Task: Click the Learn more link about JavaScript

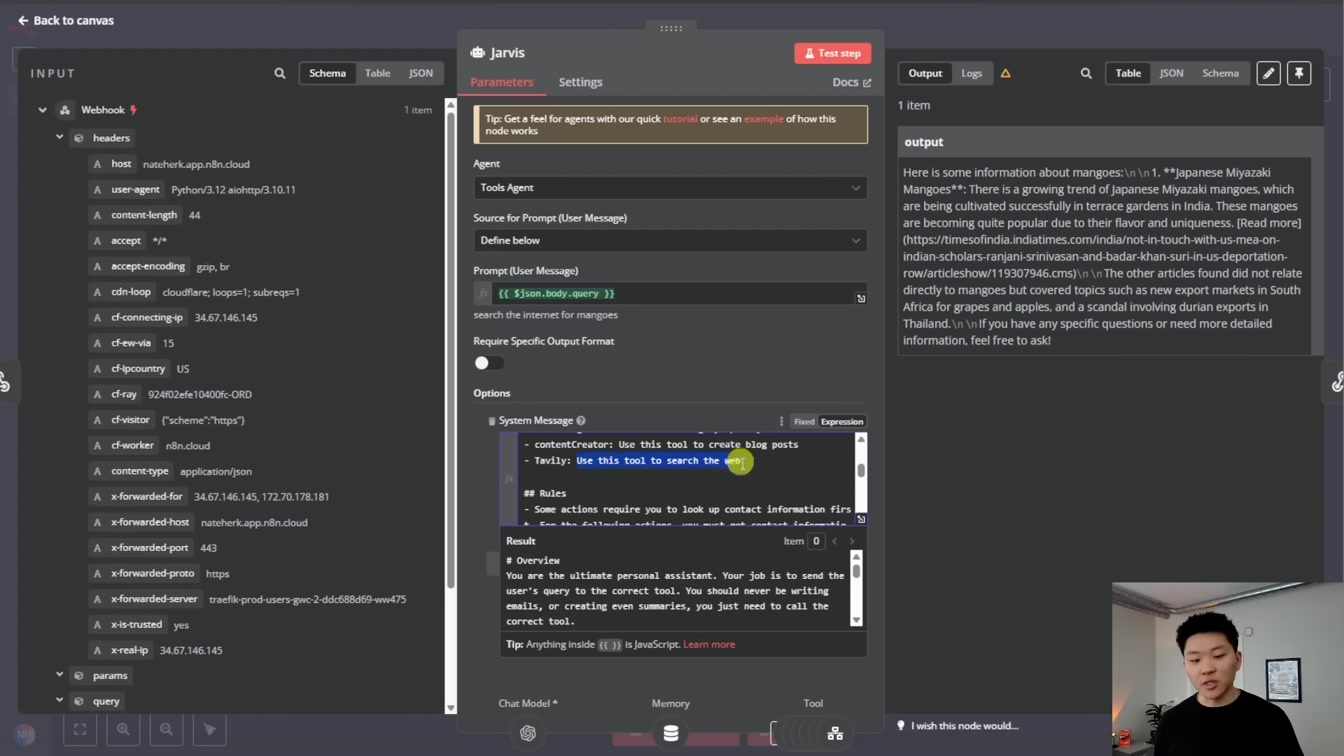Action: 709,644
